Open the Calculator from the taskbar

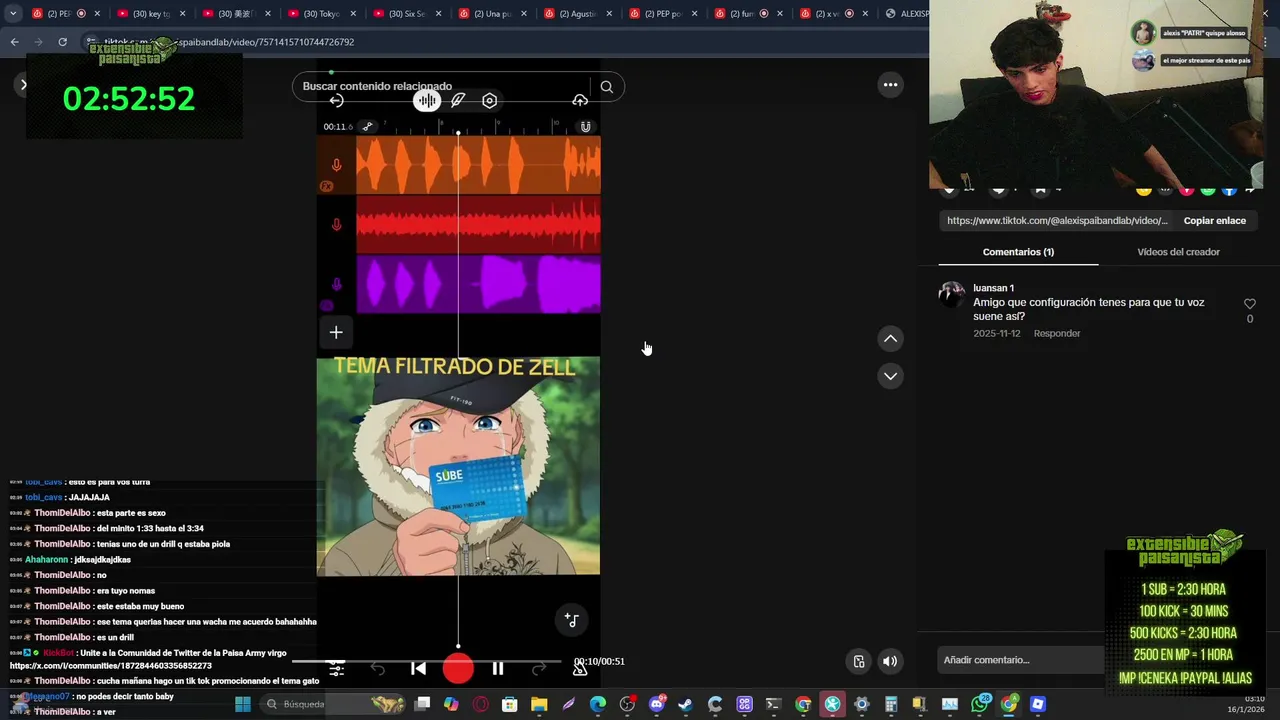coord(890,704)
